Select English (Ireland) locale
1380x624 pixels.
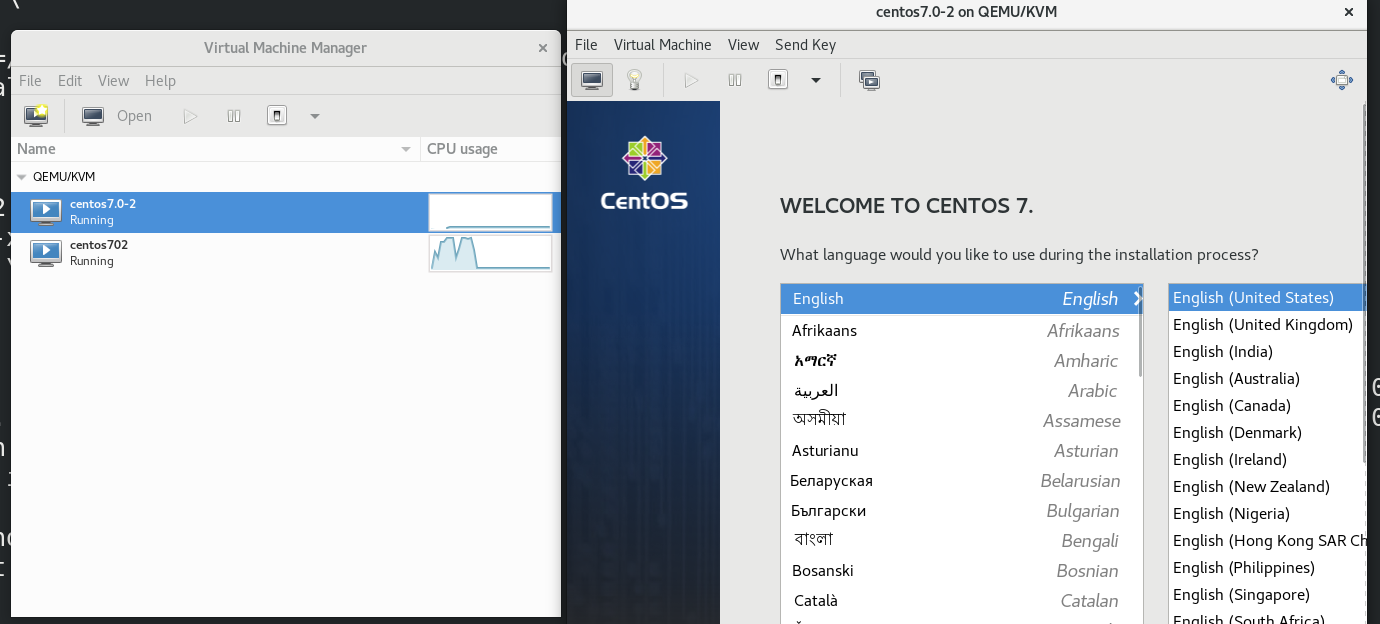point(1267,460)
